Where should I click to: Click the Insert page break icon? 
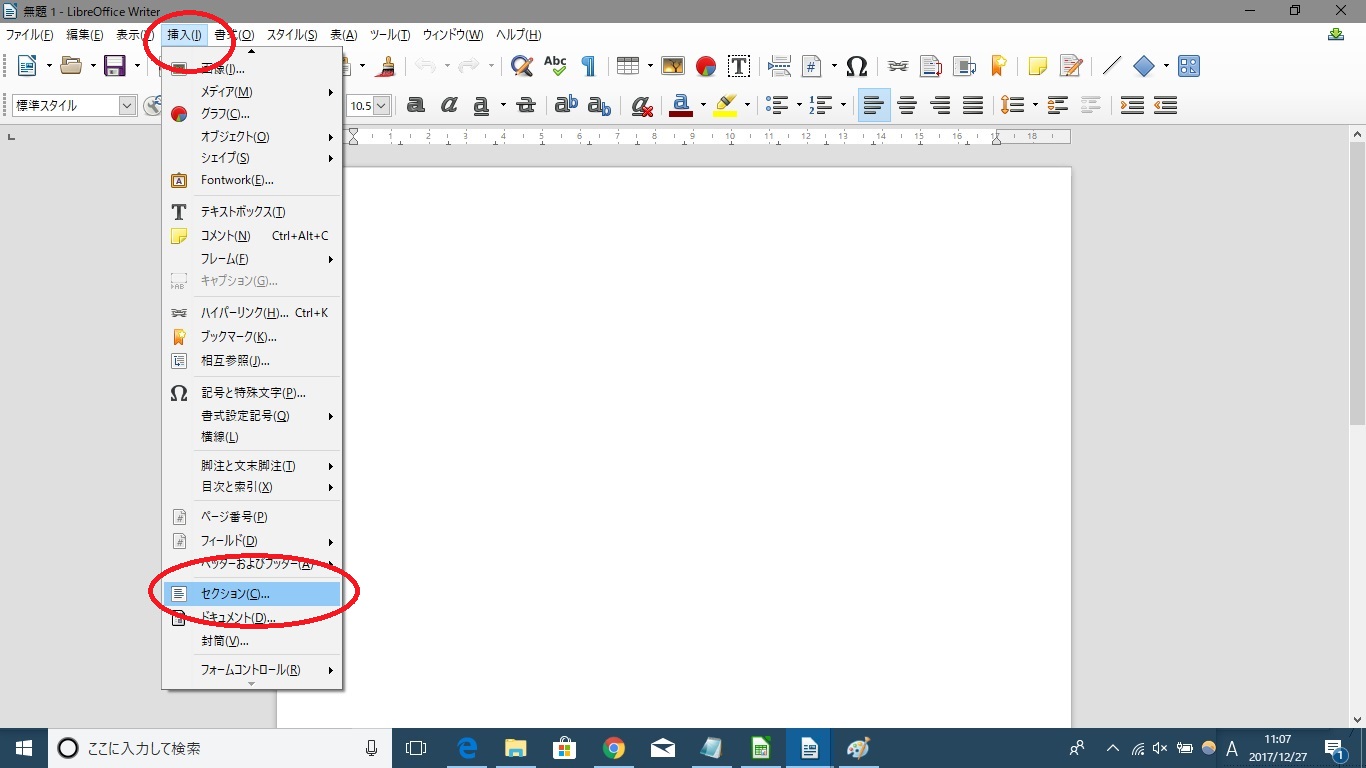tap(780, 66)
